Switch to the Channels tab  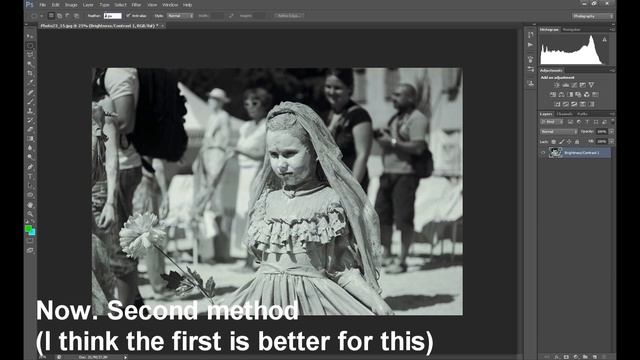(x=564, y=114)
